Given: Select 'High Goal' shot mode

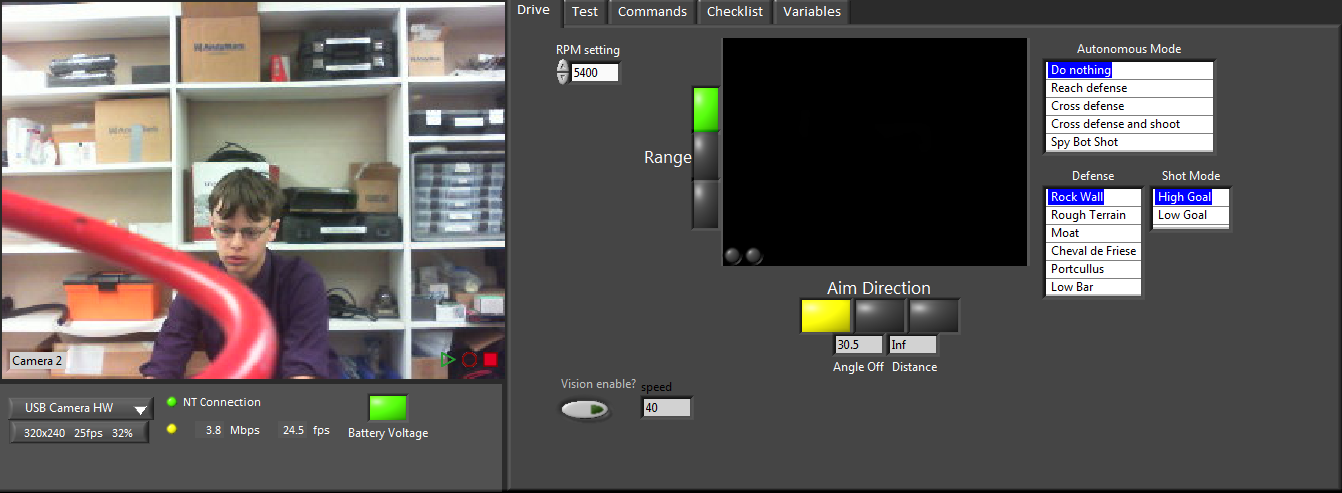Looking at the screenshot, I should [x=1191, y=197].
